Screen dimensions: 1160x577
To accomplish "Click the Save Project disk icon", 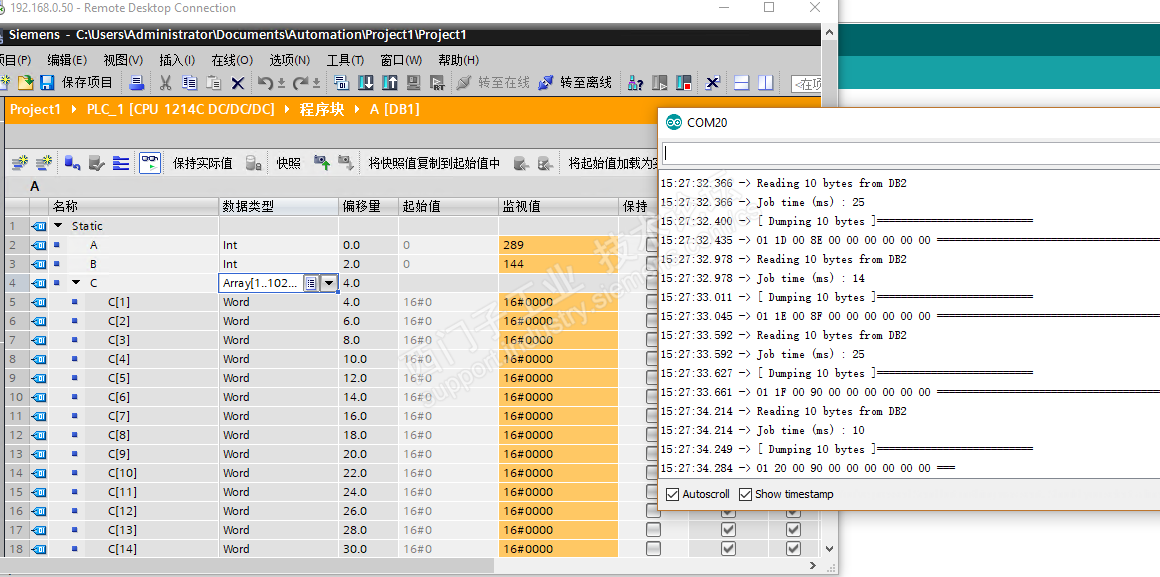I will 46,83.
